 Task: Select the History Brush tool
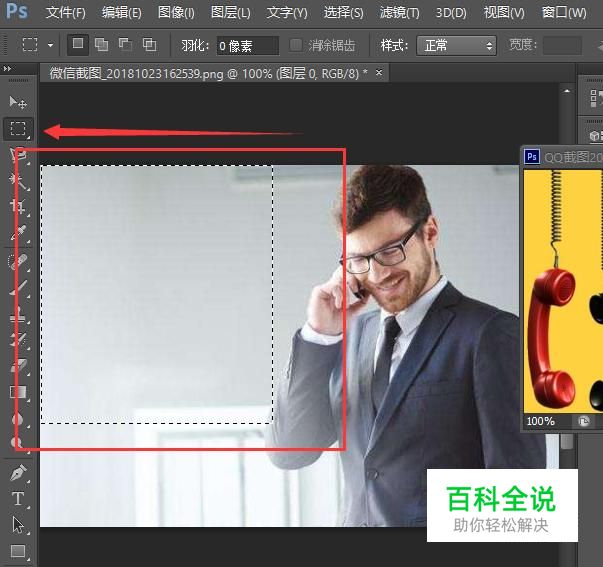(x=18, y=340)
